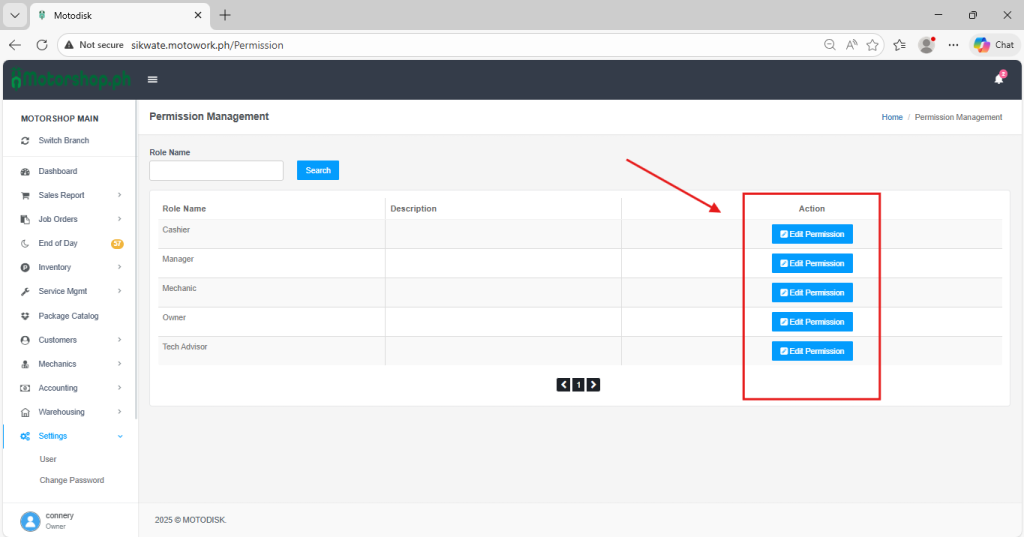The width and height of the screenshot is (1024, 537).
Task: Collapse the Settings menu section
Action: click(120, 436)
